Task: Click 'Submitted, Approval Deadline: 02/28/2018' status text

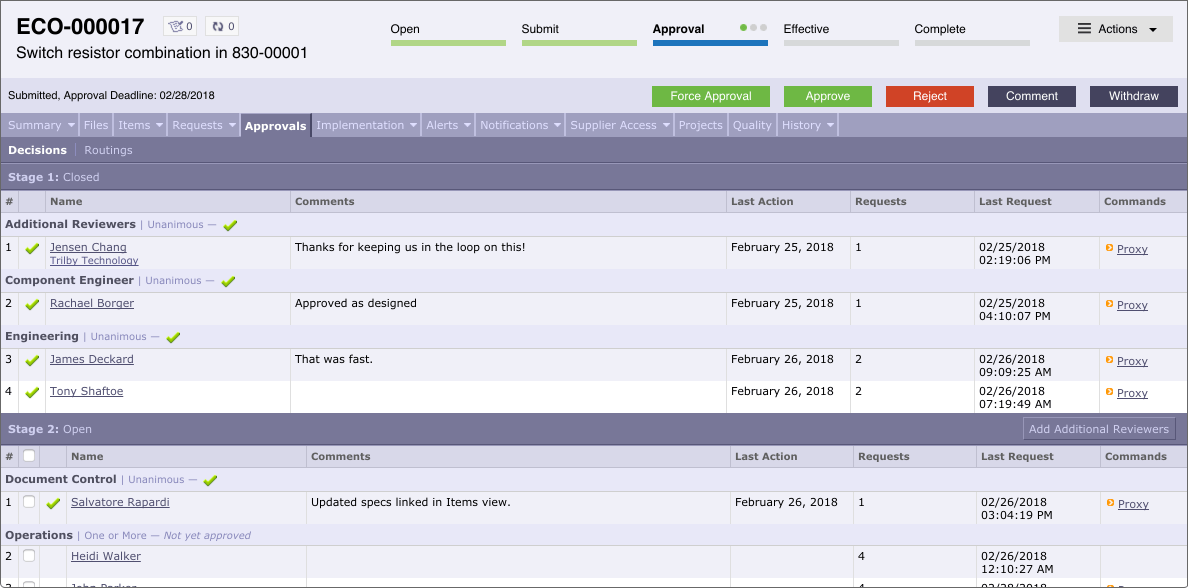Action: (111, 95)
